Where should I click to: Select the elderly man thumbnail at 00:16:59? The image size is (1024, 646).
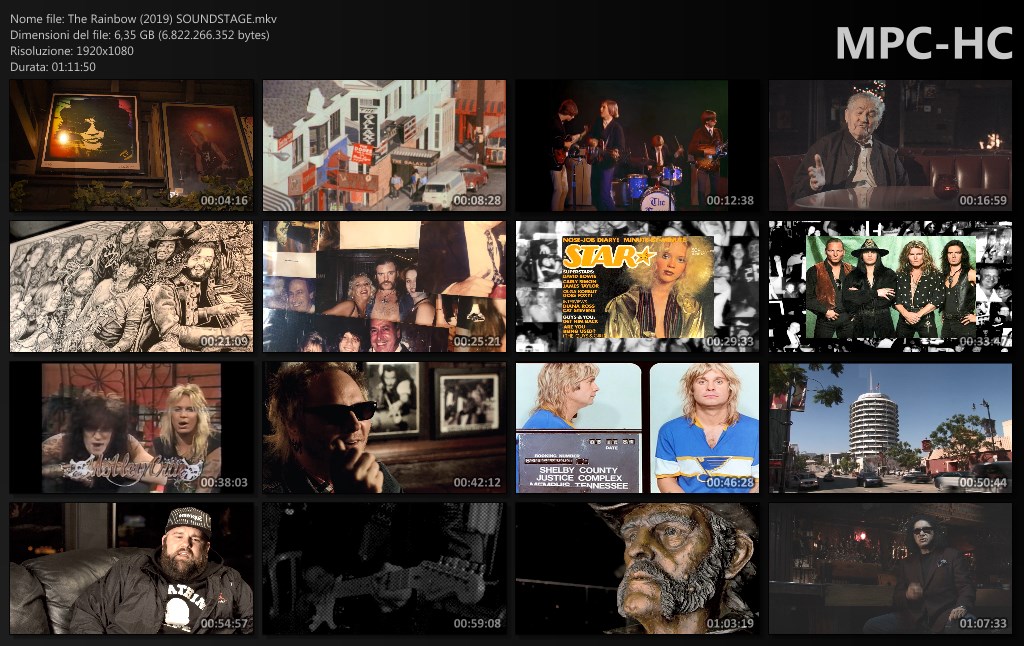(x=890, y=145)
